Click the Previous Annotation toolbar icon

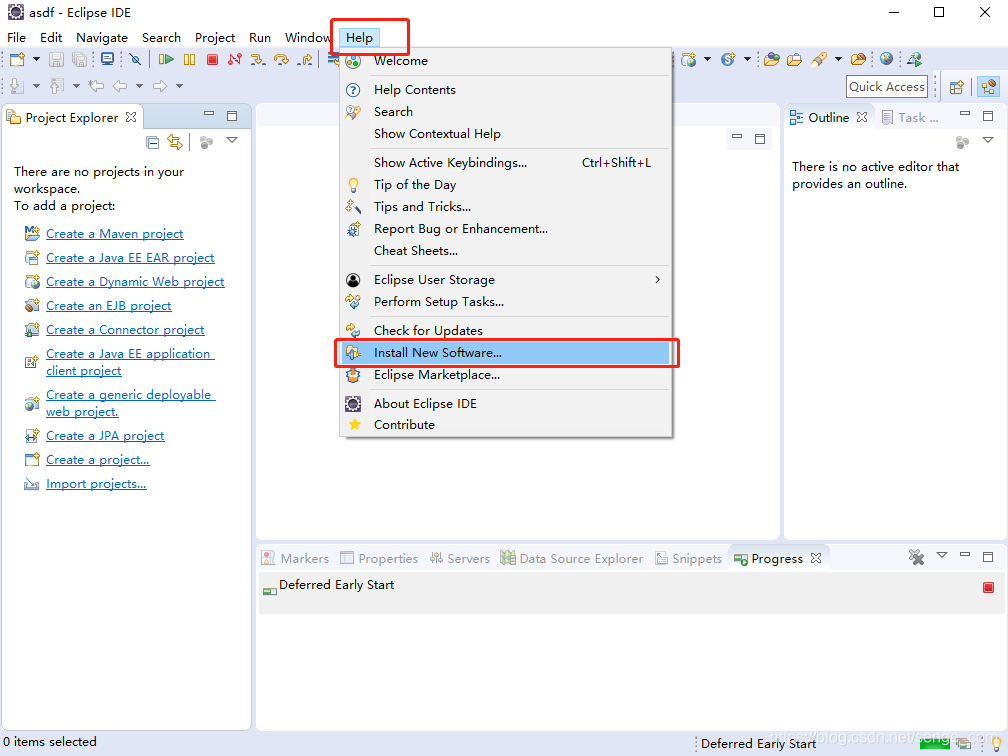click(x=57, y=86)
